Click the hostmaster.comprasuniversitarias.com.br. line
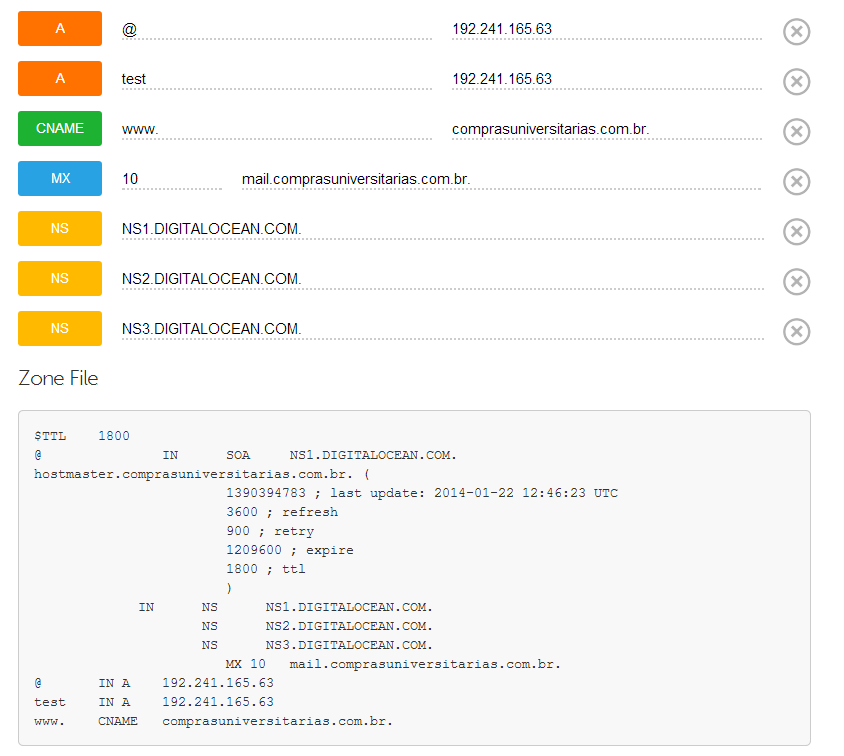The height and width of the screenshot is (756, 844). (202, 474)
